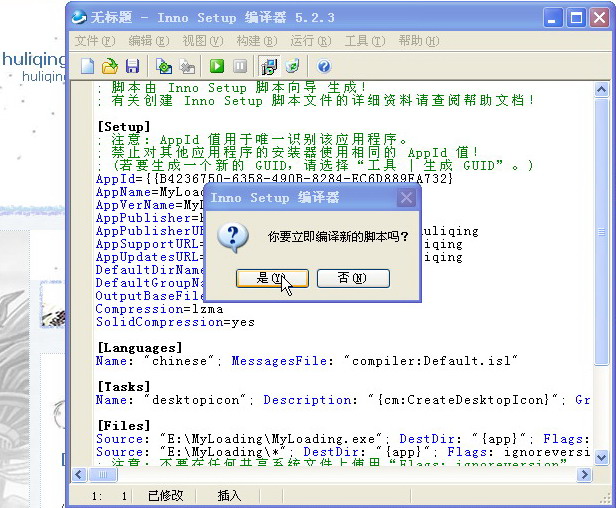The height and width of the screenshot is (508, 616).
Task: Click the Compile script toolbar icon
Action: coord(164,66)
